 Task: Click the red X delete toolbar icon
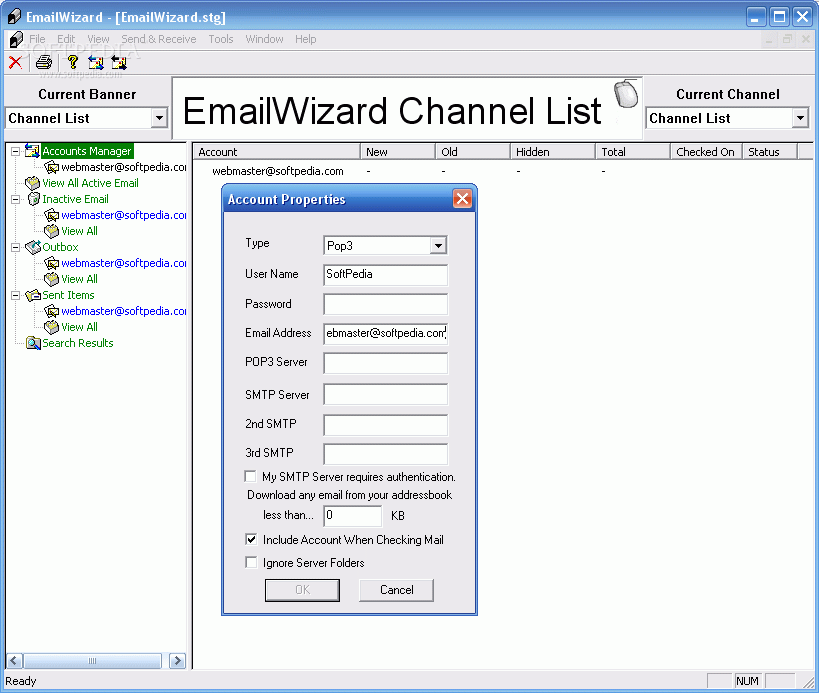pyautogui.click(x=15, y=63)
